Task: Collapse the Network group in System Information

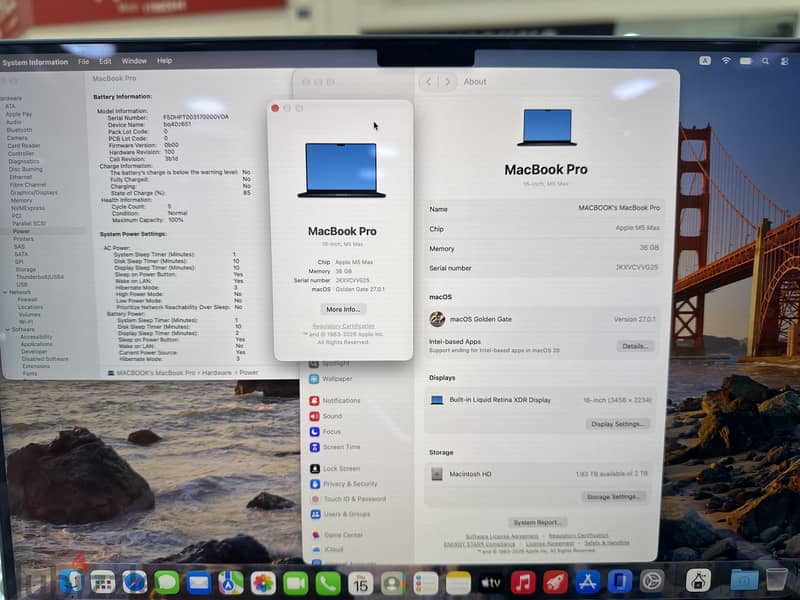Action: pos(5,292)
